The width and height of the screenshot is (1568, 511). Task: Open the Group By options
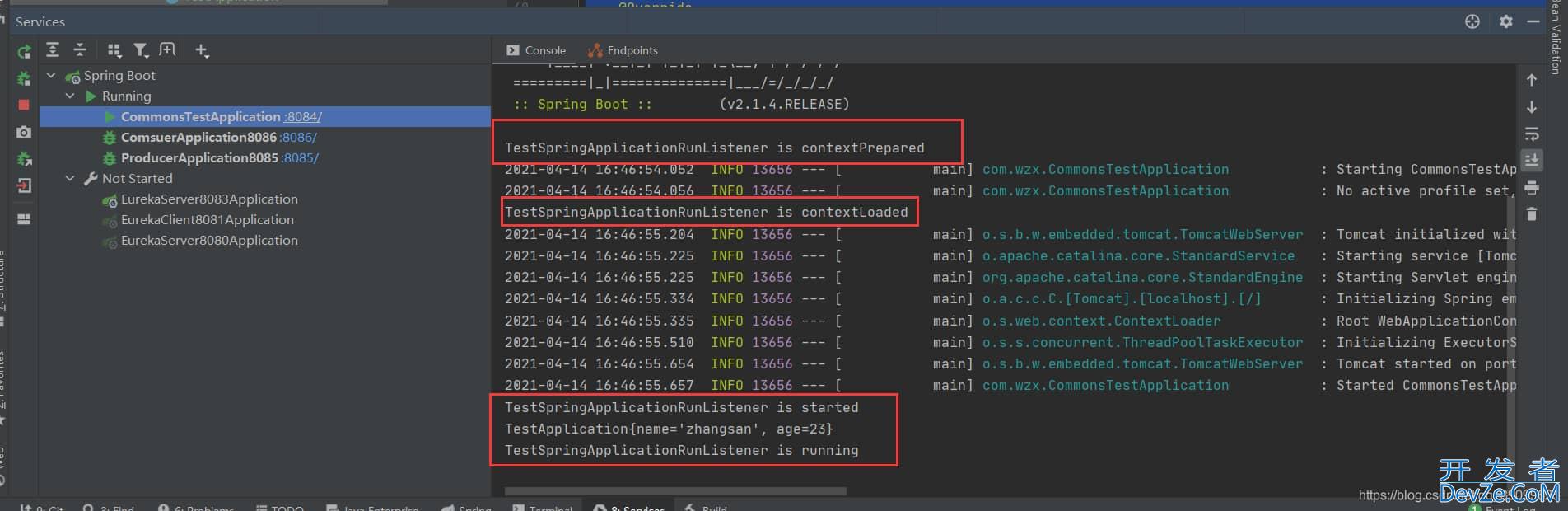pos(114,50)
